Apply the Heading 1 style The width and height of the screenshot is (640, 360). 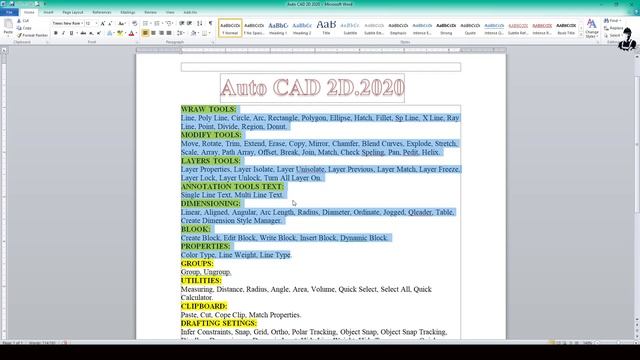[278, 28]
